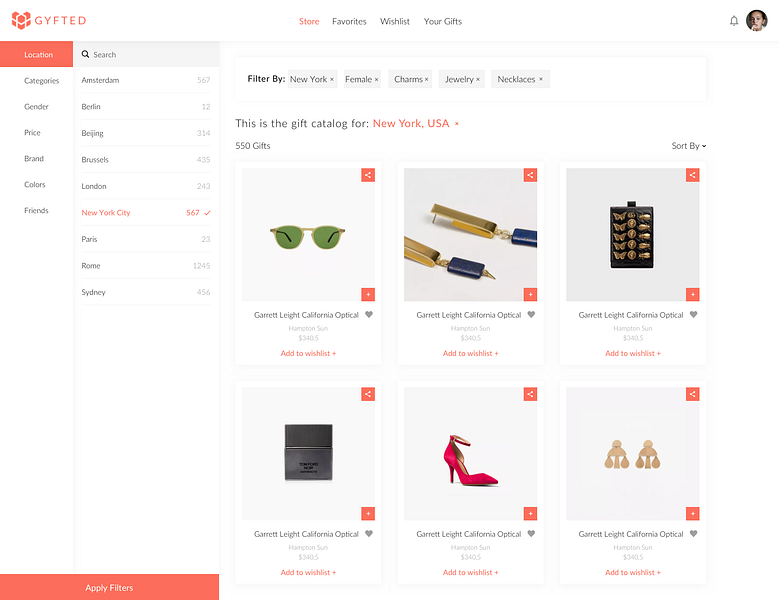Click the Apply Filters button
The image size is (779, 600).
pyautogui.click(x=109, y=588)
